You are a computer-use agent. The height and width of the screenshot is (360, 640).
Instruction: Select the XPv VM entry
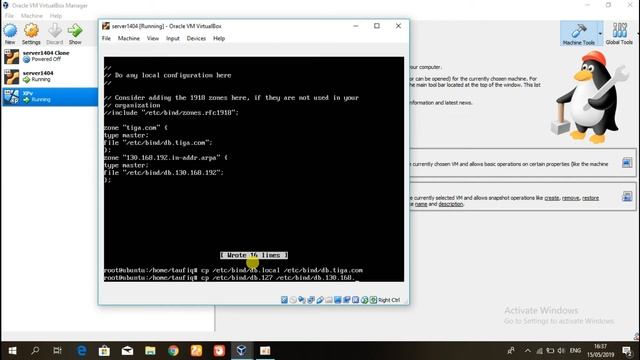point(49,96)
